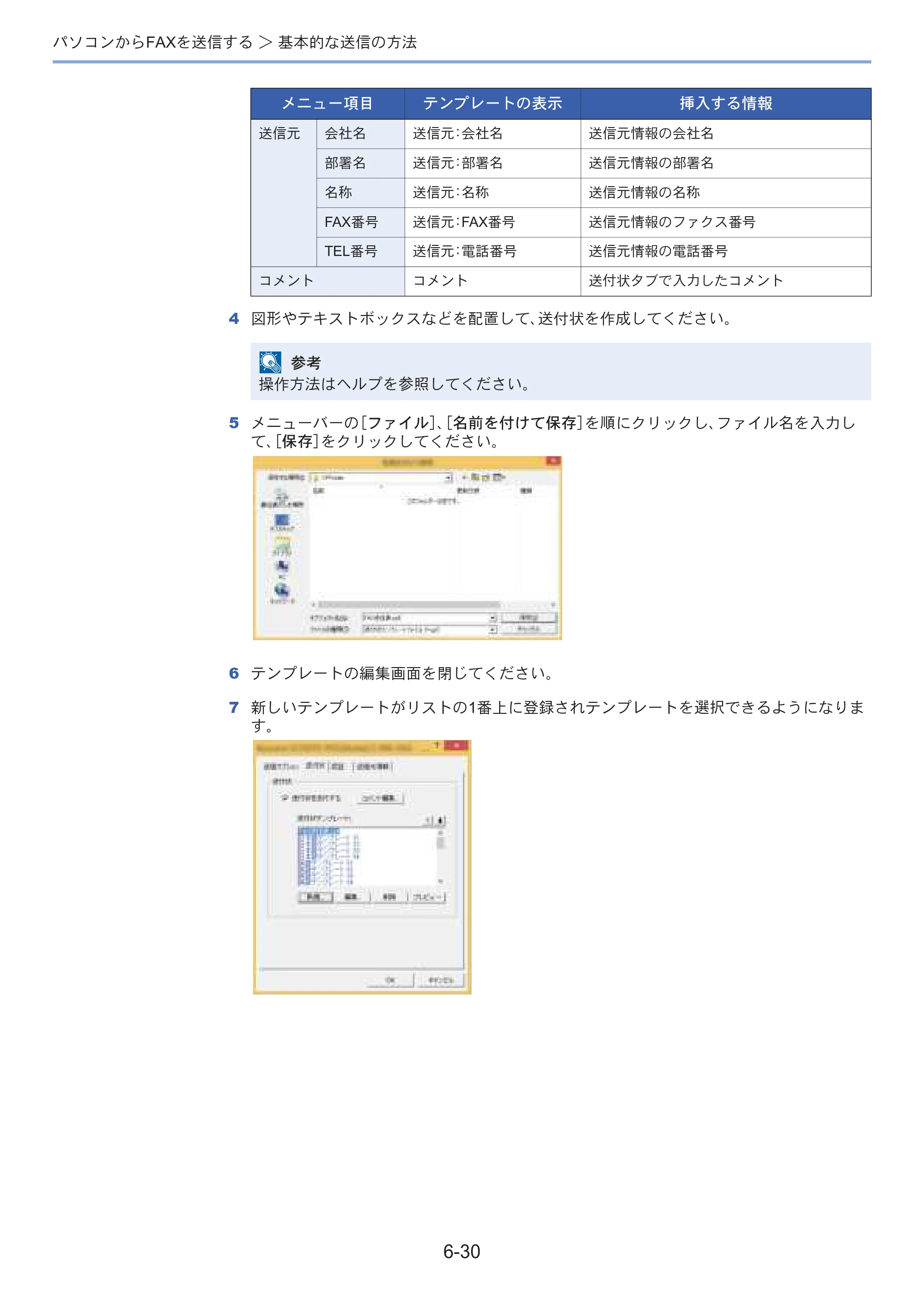
Task: Click the Recent Places icon in Save dialog
Action: click(281, 498)
